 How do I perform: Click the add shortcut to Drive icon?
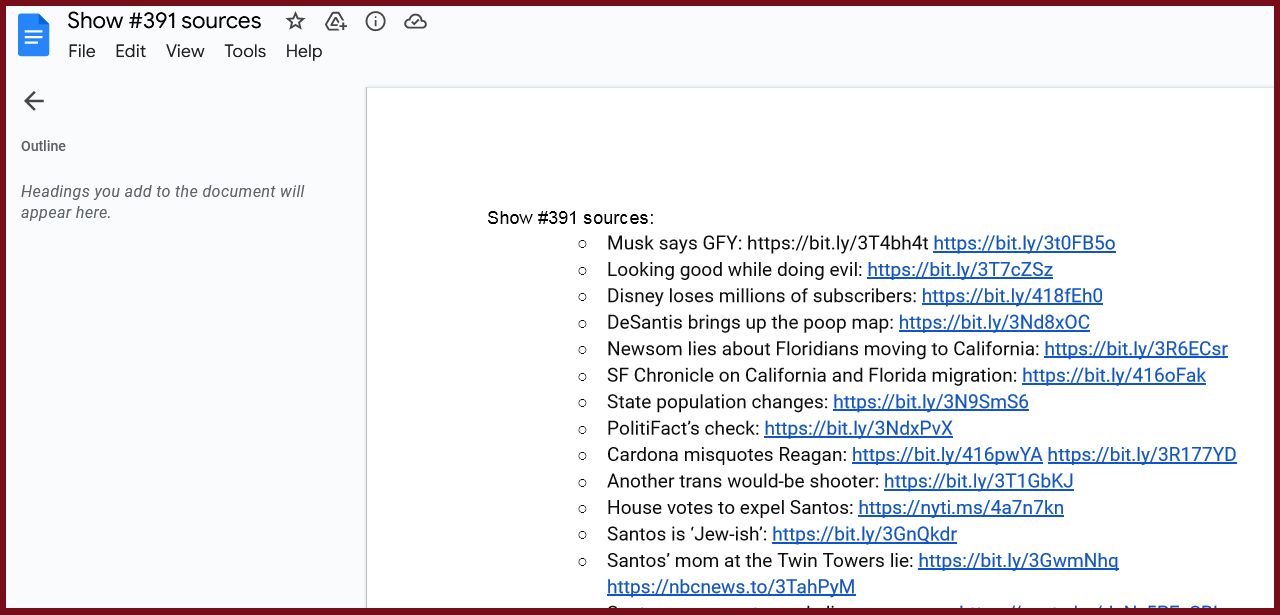click(336, 21)
